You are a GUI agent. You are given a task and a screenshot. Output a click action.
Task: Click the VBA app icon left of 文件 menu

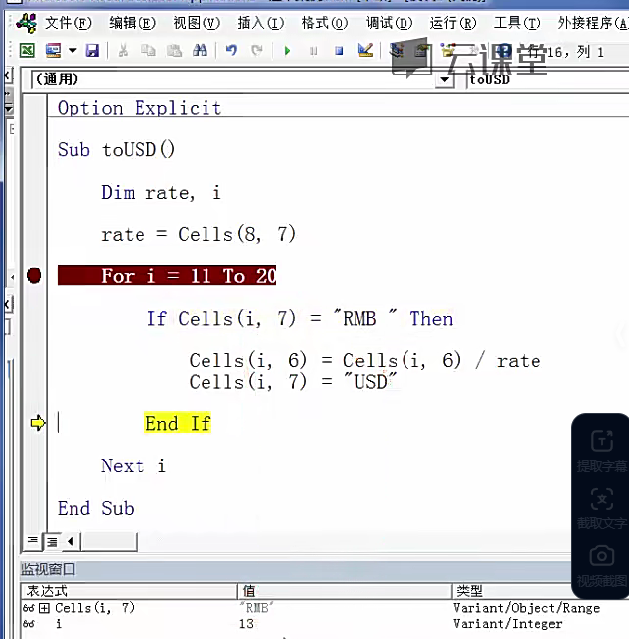tap(26, 23)
